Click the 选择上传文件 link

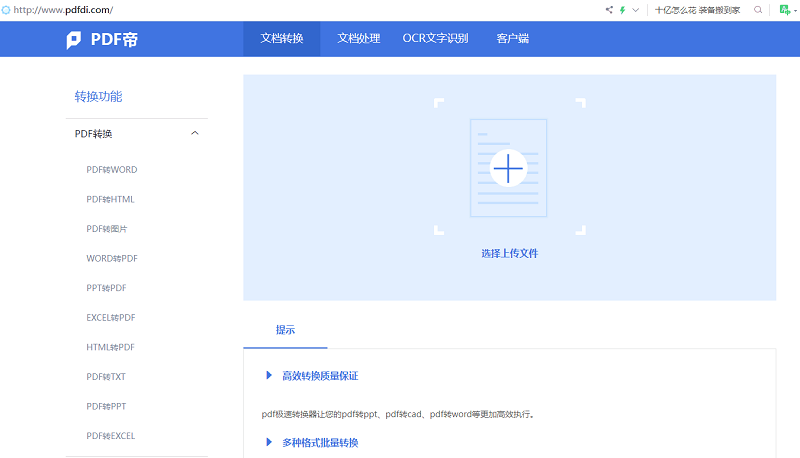click(x=509, y=253)
